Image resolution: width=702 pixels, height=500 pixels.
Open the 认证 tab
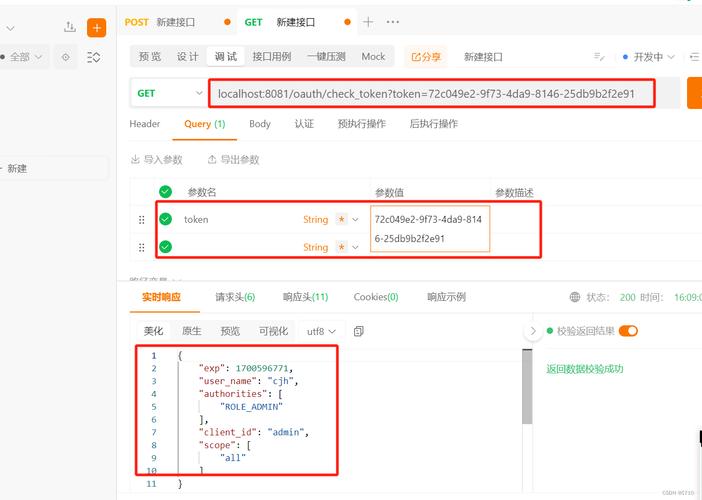[x=304, y=124]
